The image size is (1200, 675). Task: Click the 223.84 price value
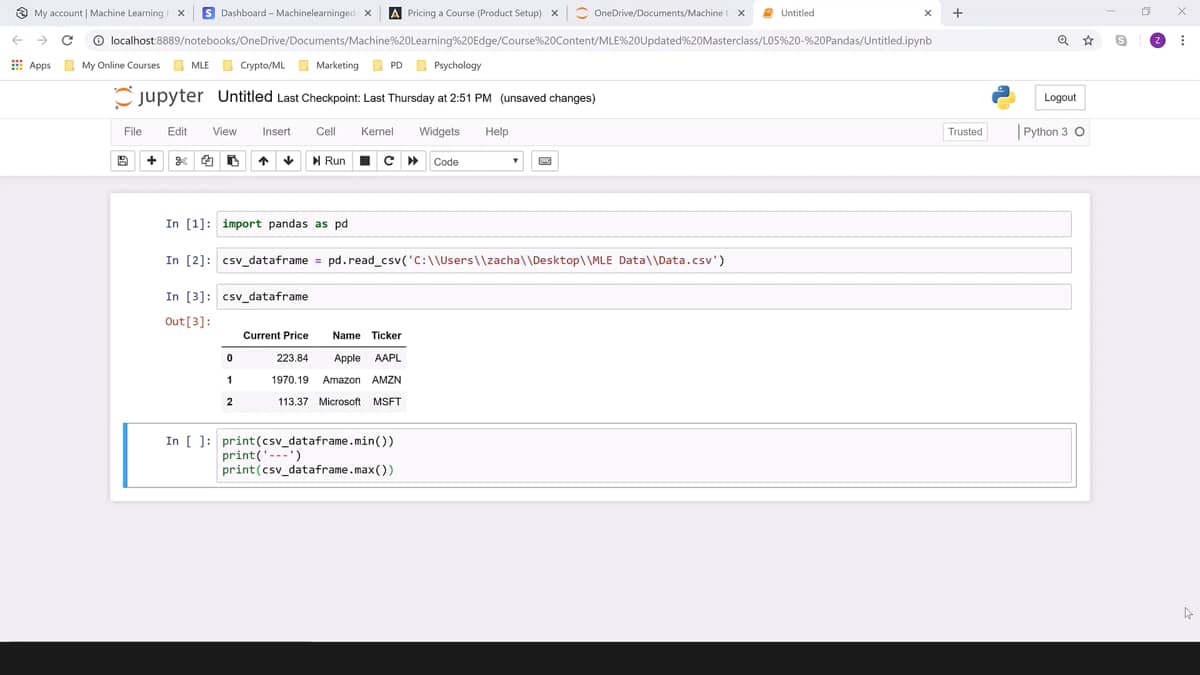click(x=292, y=358)
